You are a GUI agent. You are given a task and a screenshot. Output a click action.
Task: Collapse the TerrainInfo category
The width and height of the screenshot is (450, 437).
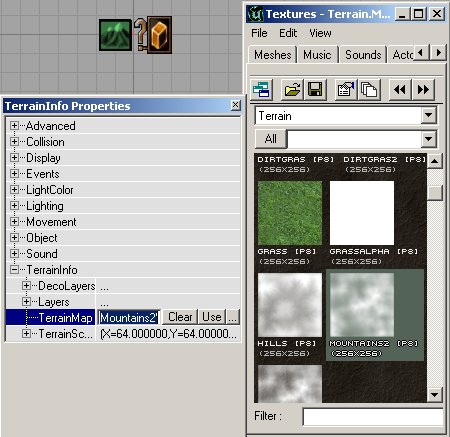[14, 270]
